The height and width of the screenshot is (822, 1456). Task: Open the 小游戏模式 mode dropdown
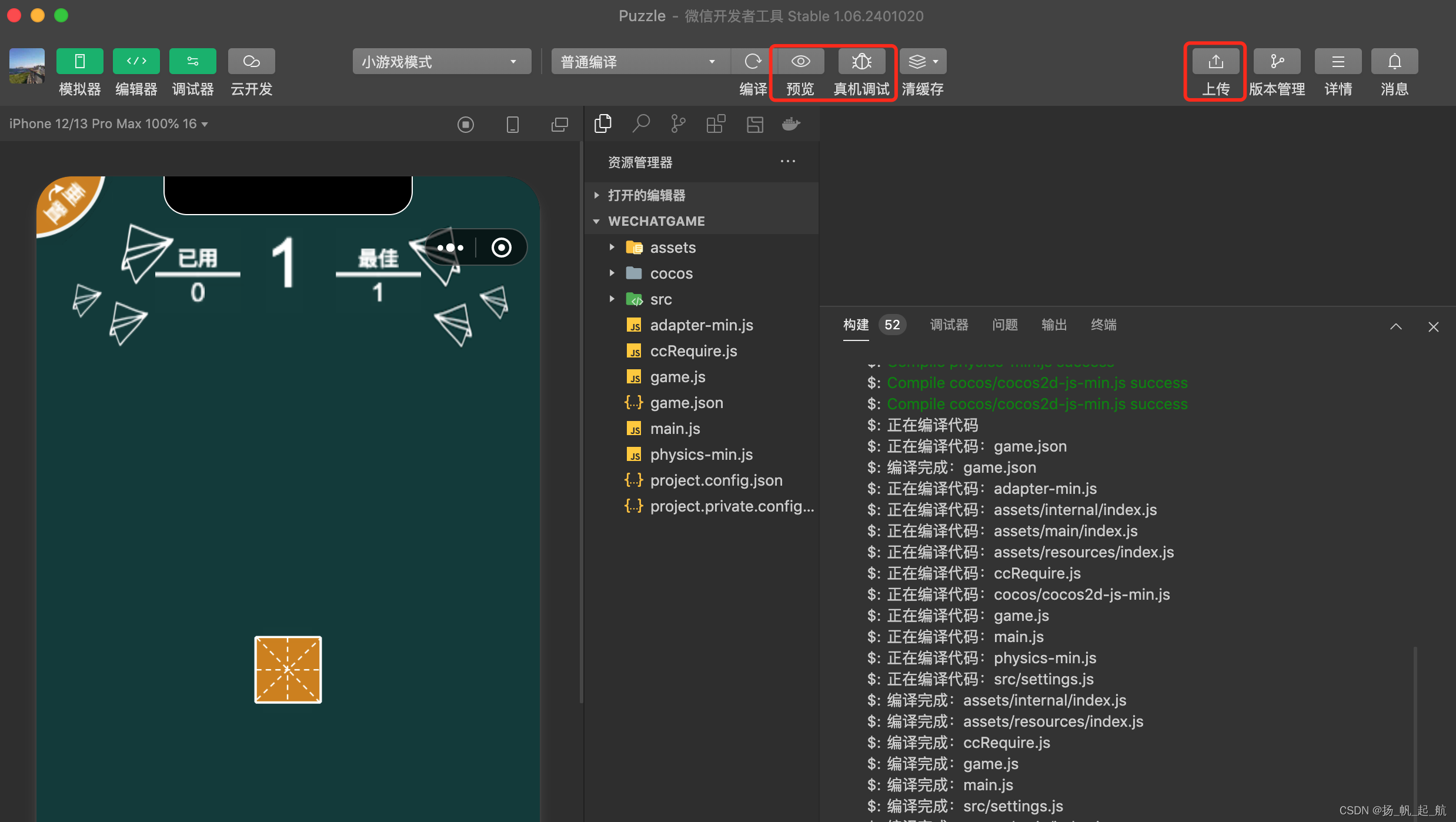tap(441, 62)
